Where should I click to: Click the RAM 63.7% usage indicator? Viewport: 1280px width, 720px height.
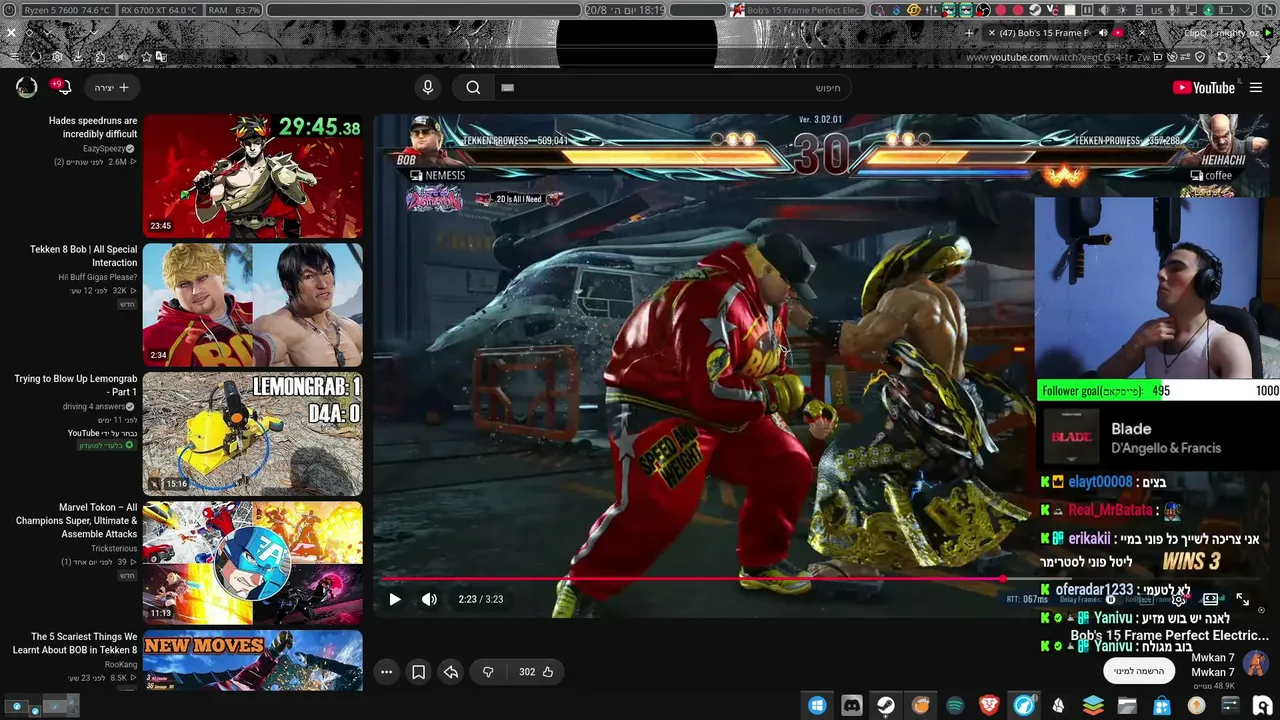tap(234, 10)
